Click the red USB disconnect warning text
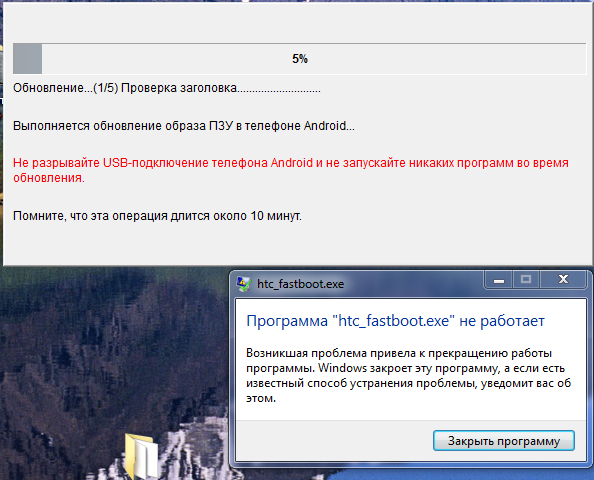Viewport: 594px width, 480px height. 291,170
